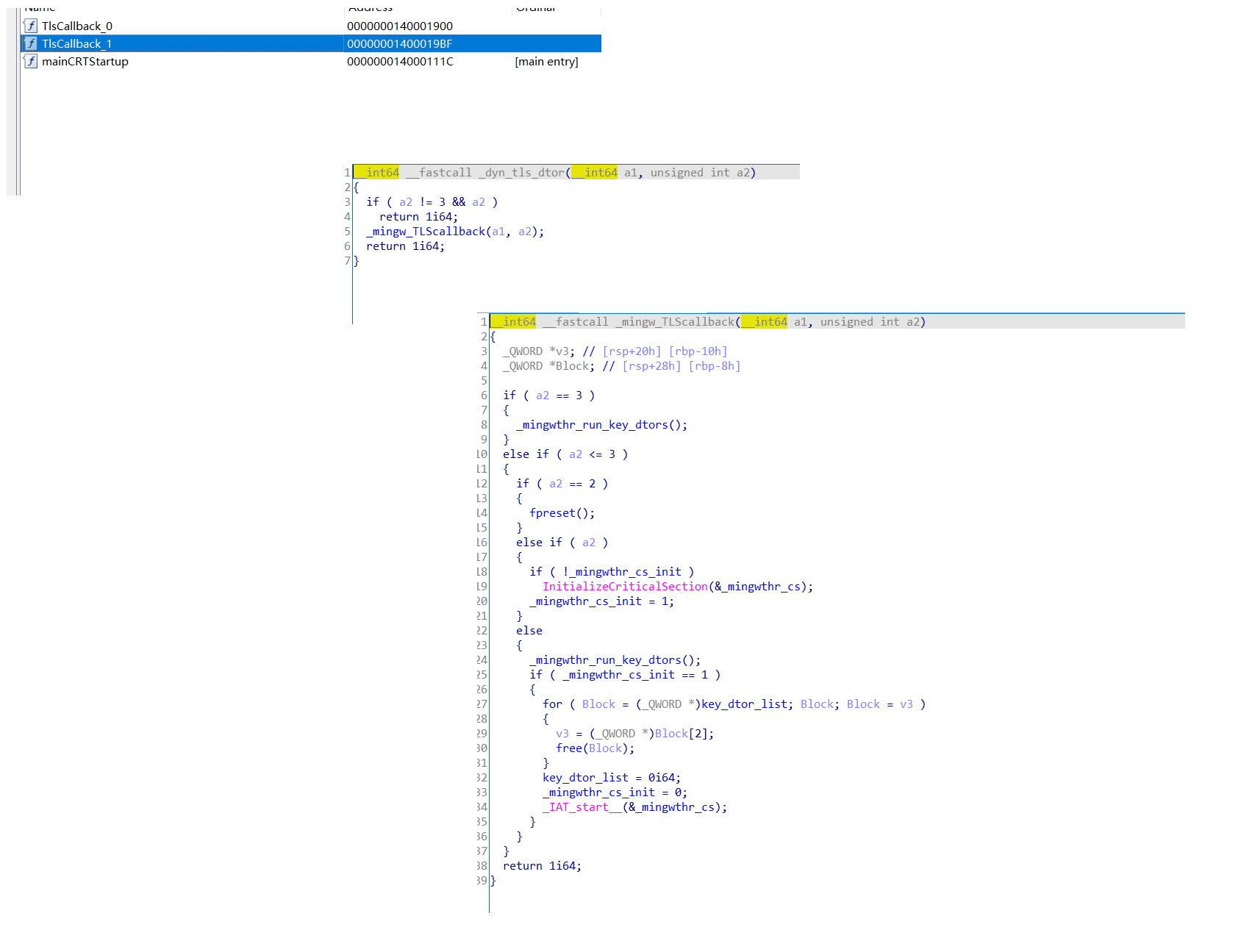Viewport: 1255px width, 952px height.
Task: Click the free(Block) call
Action: pyautogui.click(x=595, y=748)
